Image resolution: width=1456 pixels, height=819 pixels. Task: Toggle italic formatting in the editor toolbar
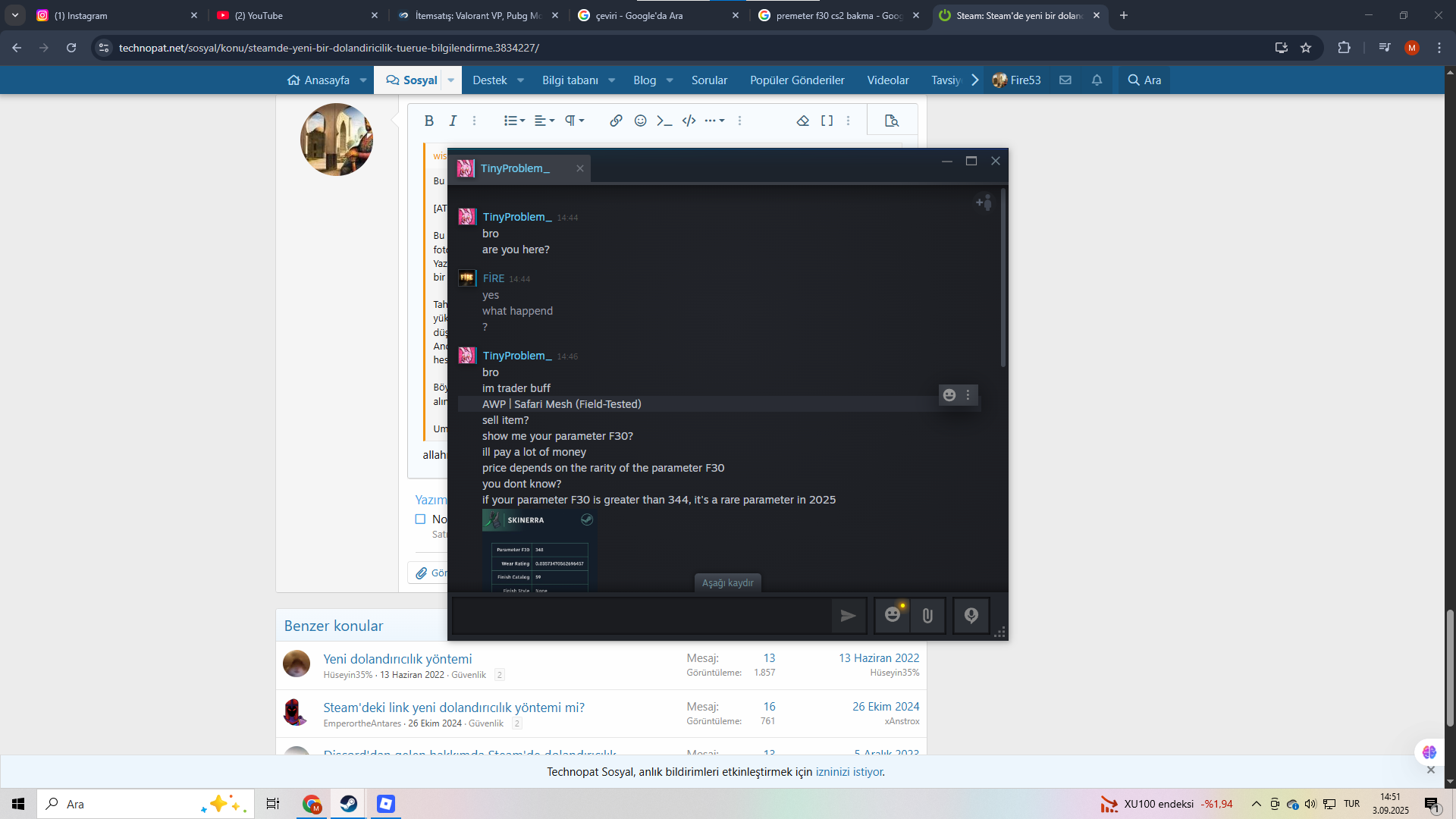point(453,121)
